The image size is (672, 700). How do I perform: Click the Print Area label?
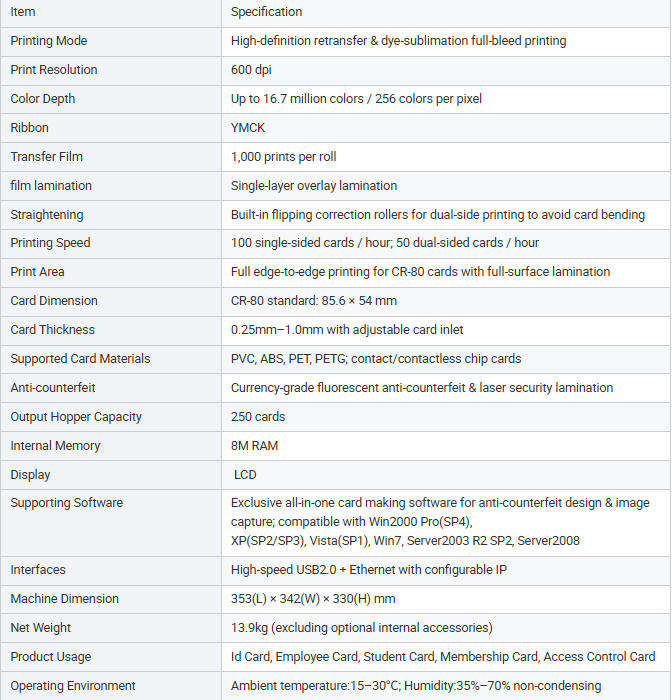point(38,272)
